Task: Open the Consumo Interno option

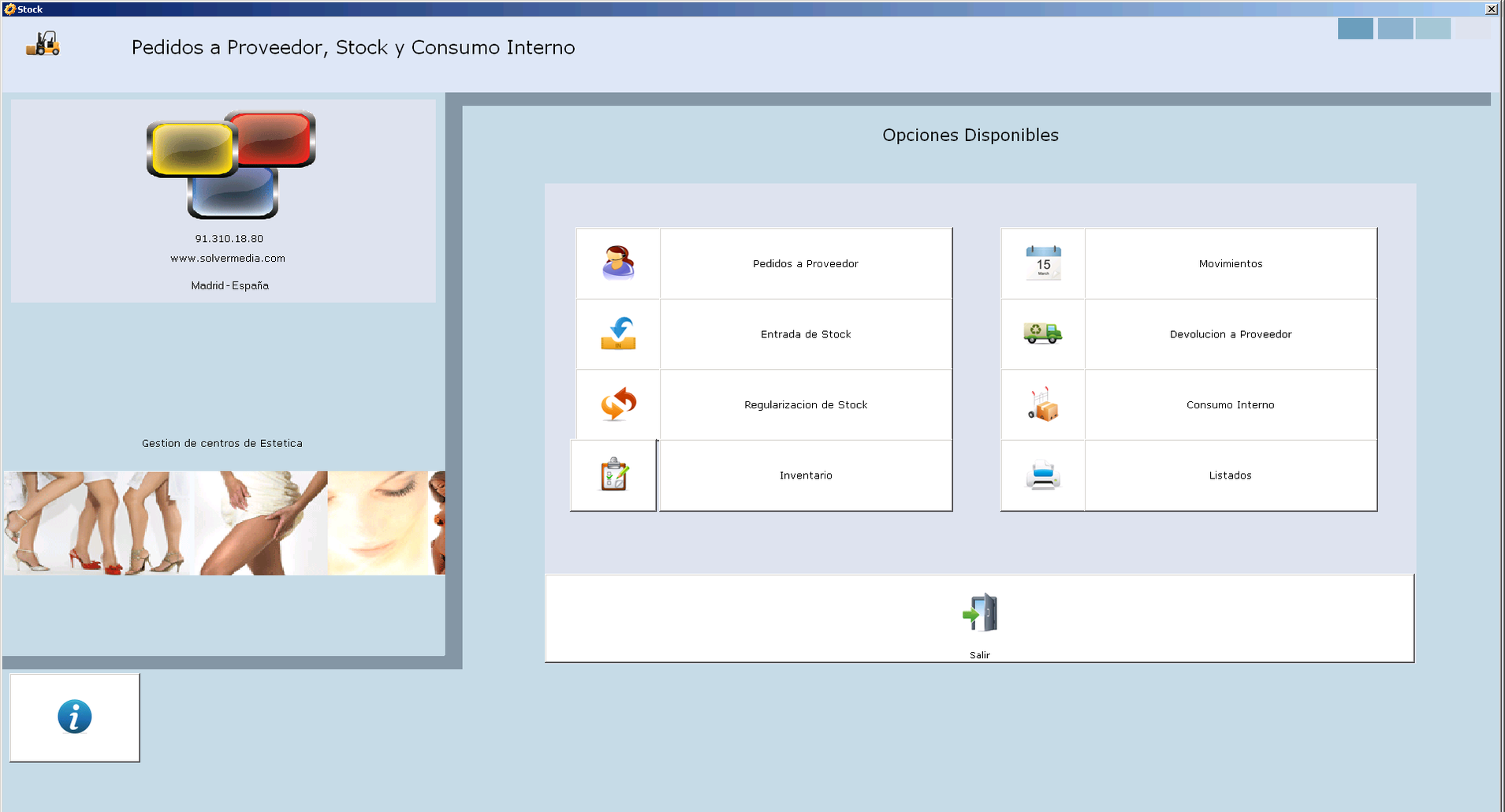Action: 1230,404
